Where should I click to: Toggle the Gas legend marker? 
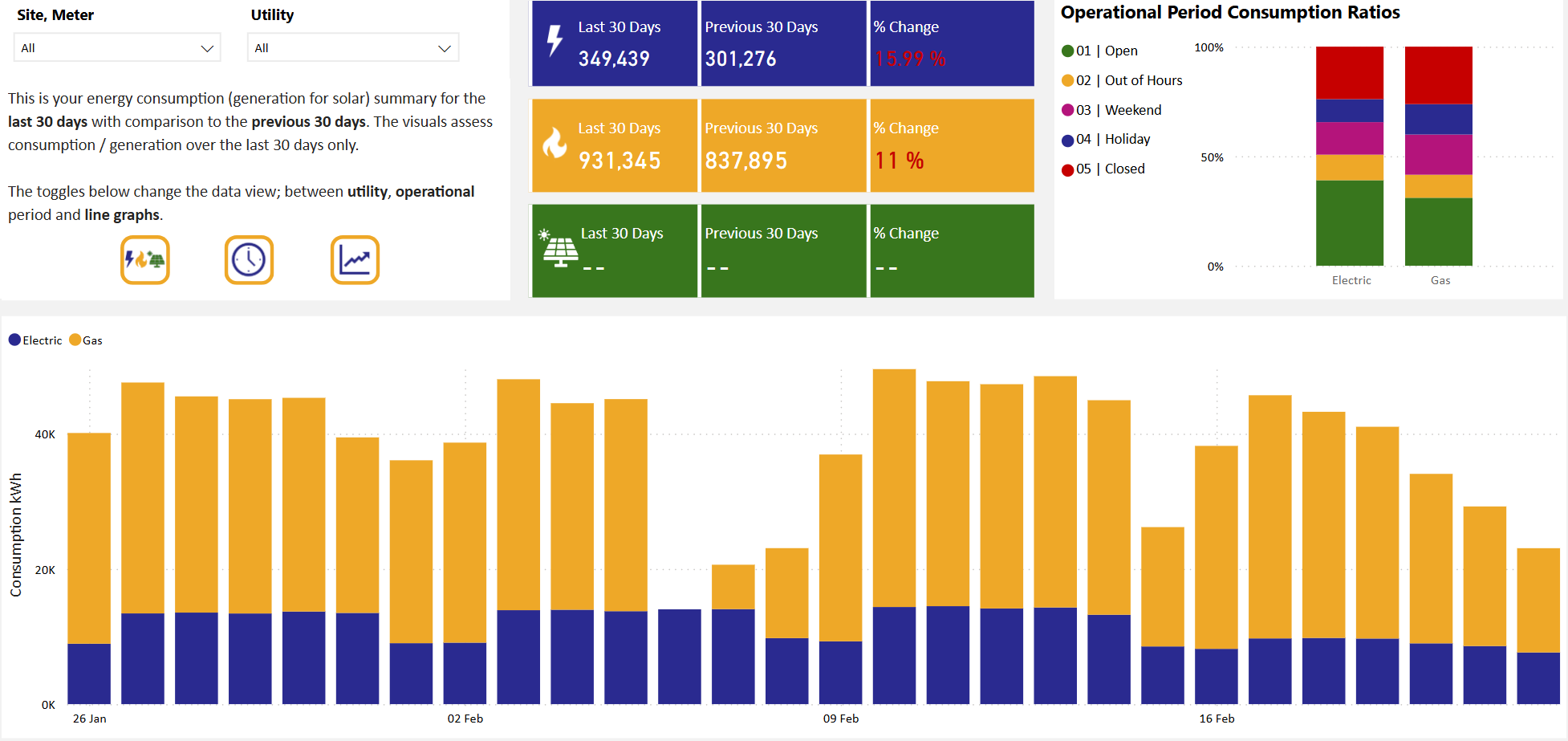[x=75, y=340]
